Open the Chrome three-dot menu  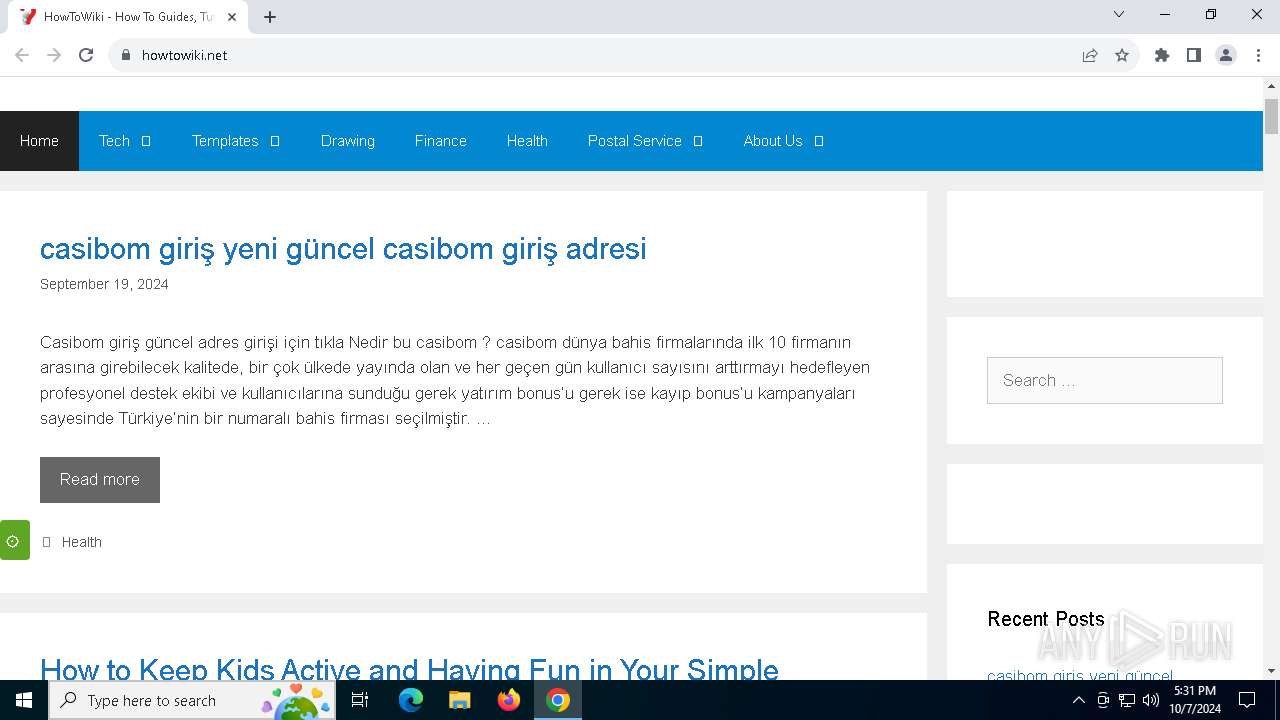[x=1258, y=55]
